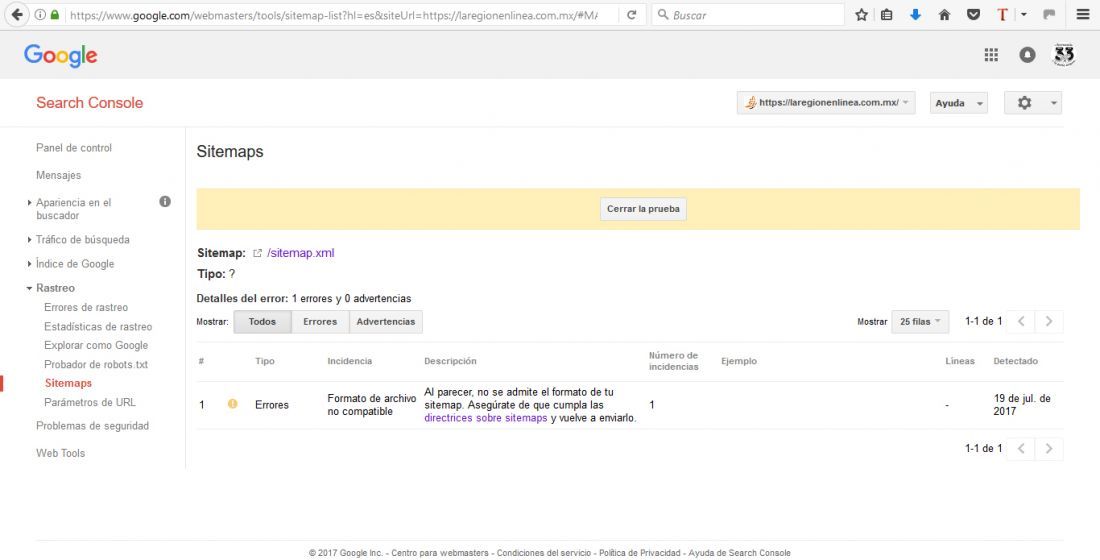The height and width of the screenshot is (560, 1100).
Task: Open Política de Privacidad footer link
Action: click(x=640, y=553)
